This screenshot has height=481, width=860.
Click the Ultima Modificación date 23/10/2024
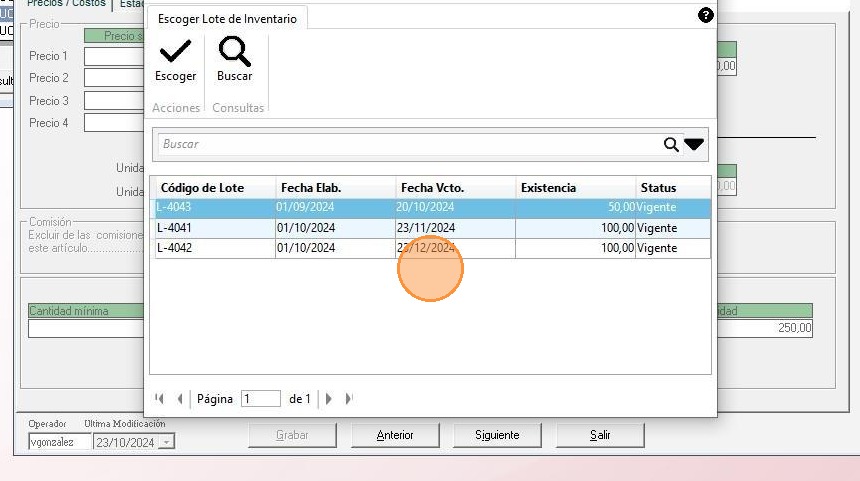click(126, 442)
